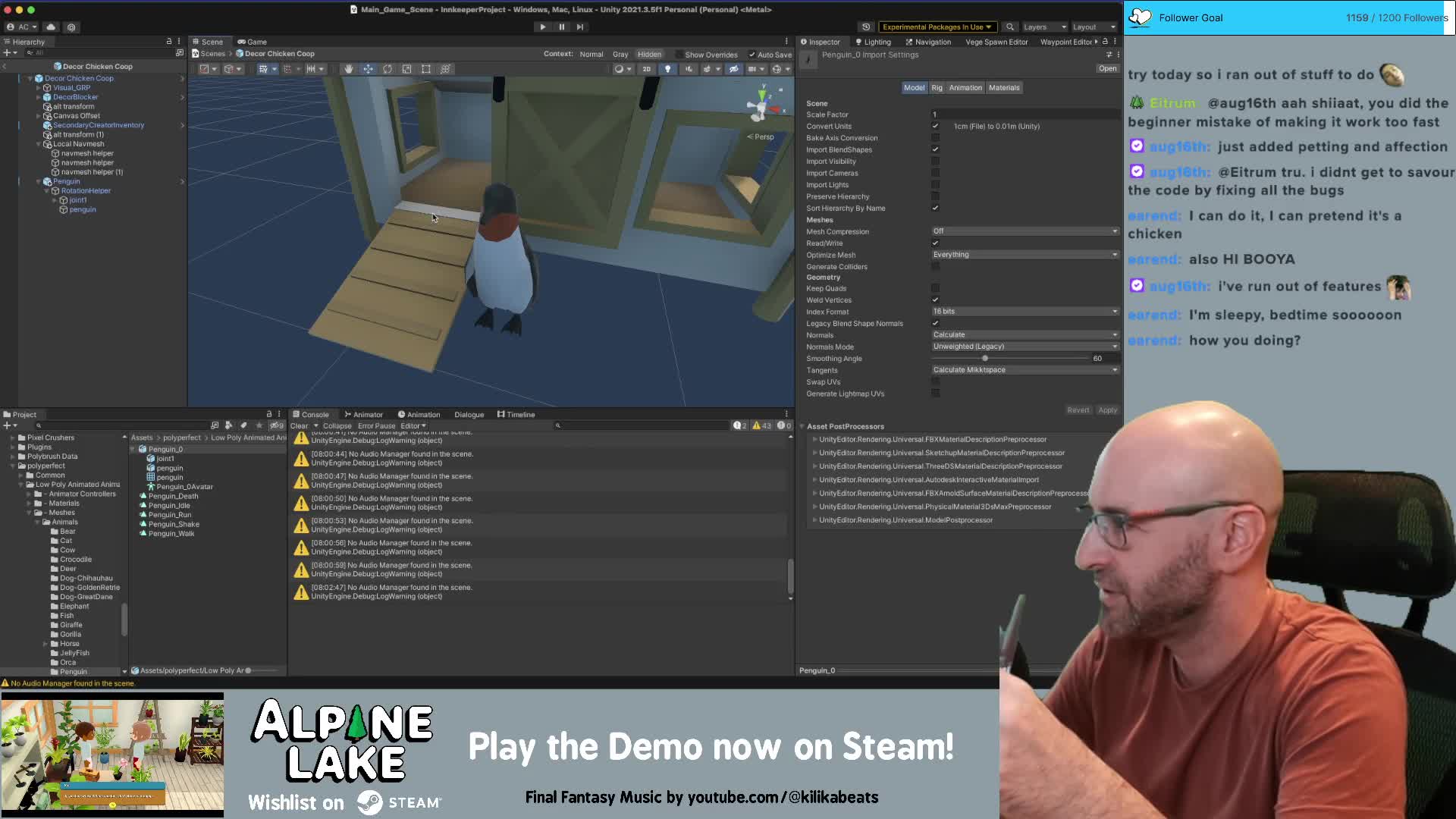Select the Move tool in scene toolbar

tap(368, 69)
